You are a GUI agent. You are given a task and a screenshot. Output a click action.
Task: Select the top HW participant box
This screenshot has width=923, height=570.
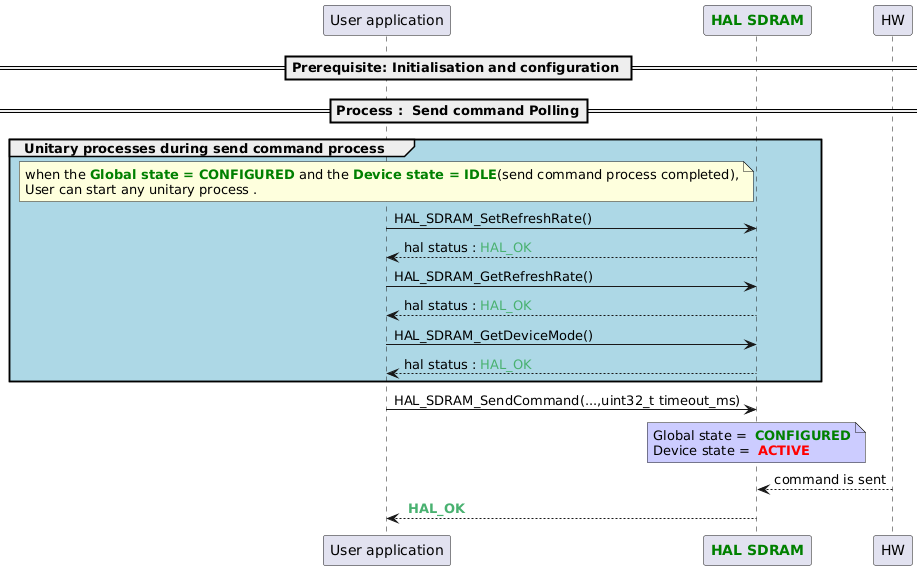click(892, 21)
